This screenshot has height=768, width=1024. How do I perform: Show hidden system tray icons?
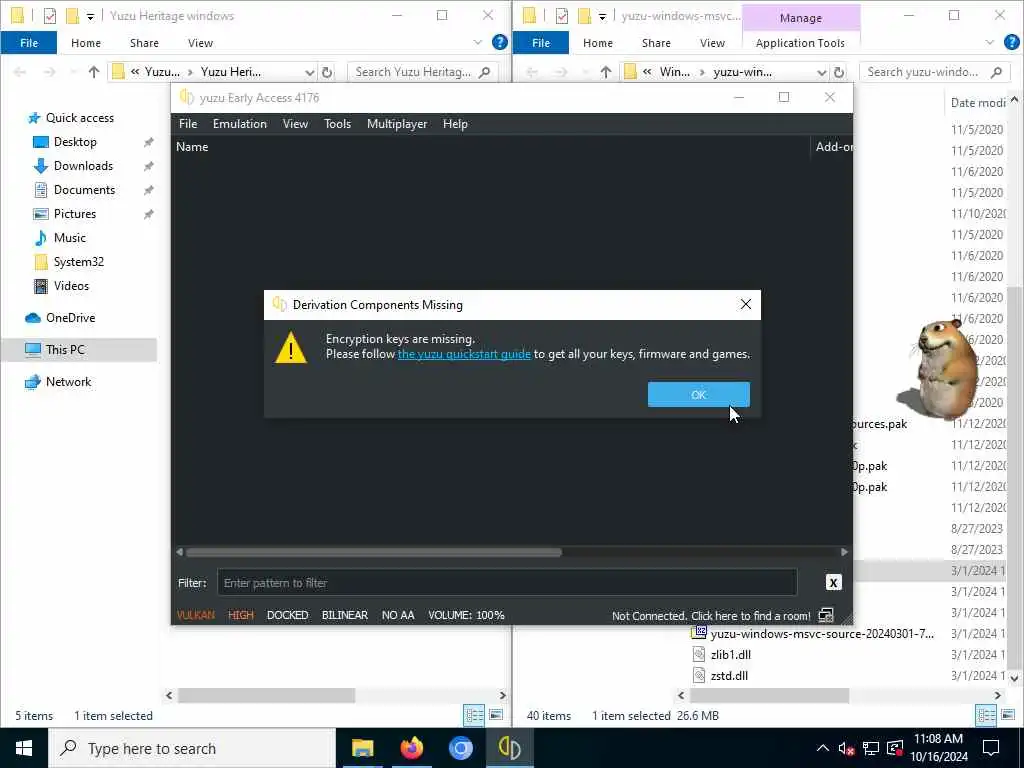(x=823, y=748)
